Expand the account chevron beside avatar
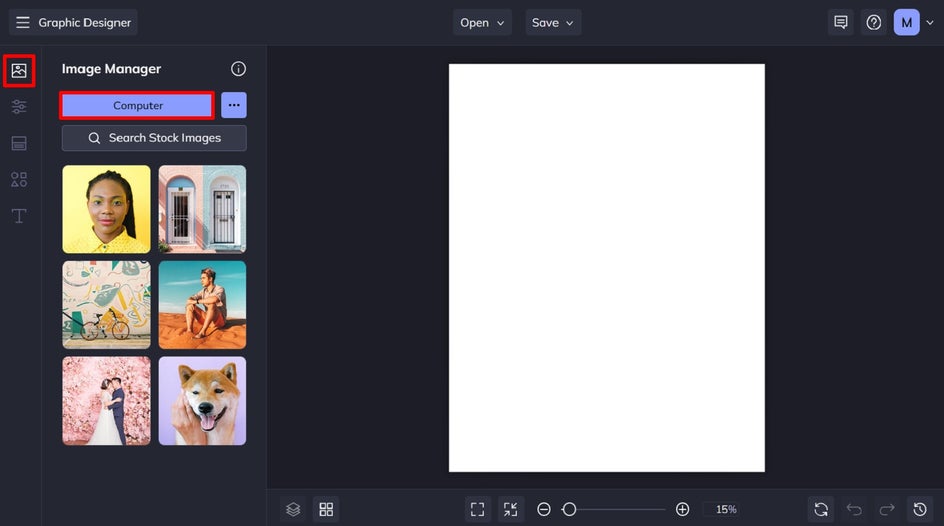944x526 pixels. coord(930,23)
